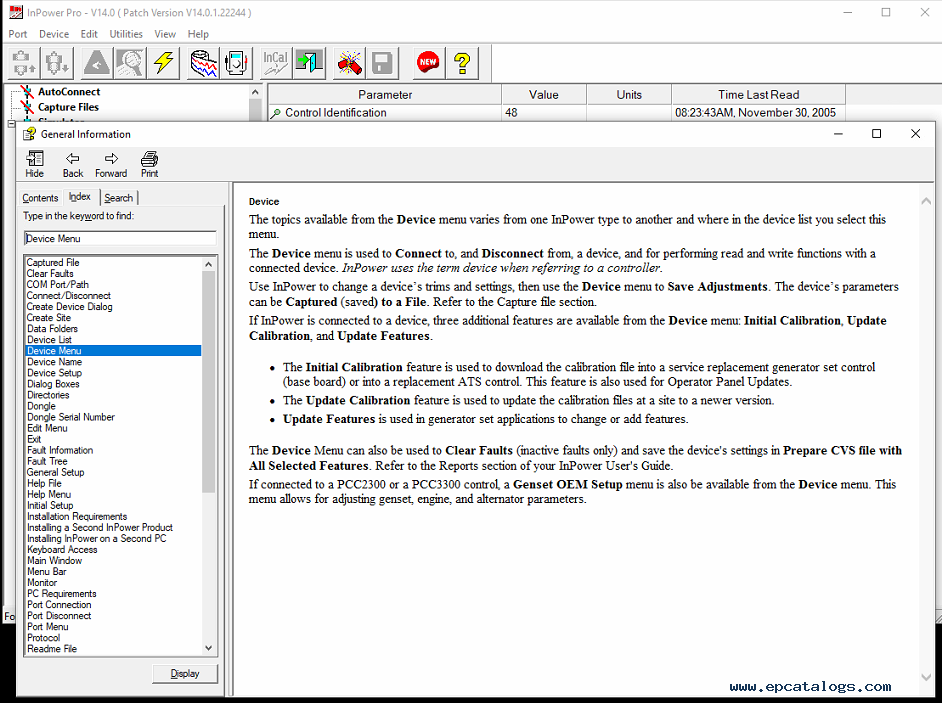Click the keyword input field
Screen dimensions: 942x703
click(120, 239)
